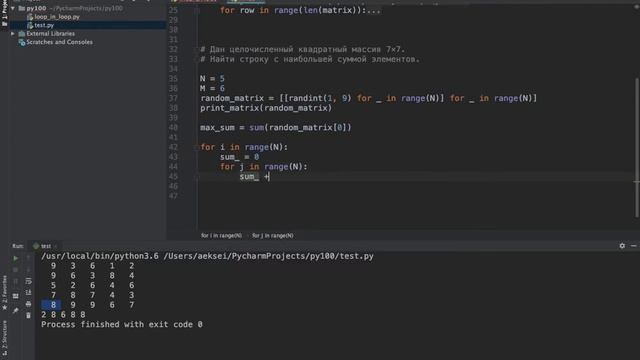640x360 pixels.
Task: Click 'sum_ = 0' on line 43
Action: pos(239,157)
